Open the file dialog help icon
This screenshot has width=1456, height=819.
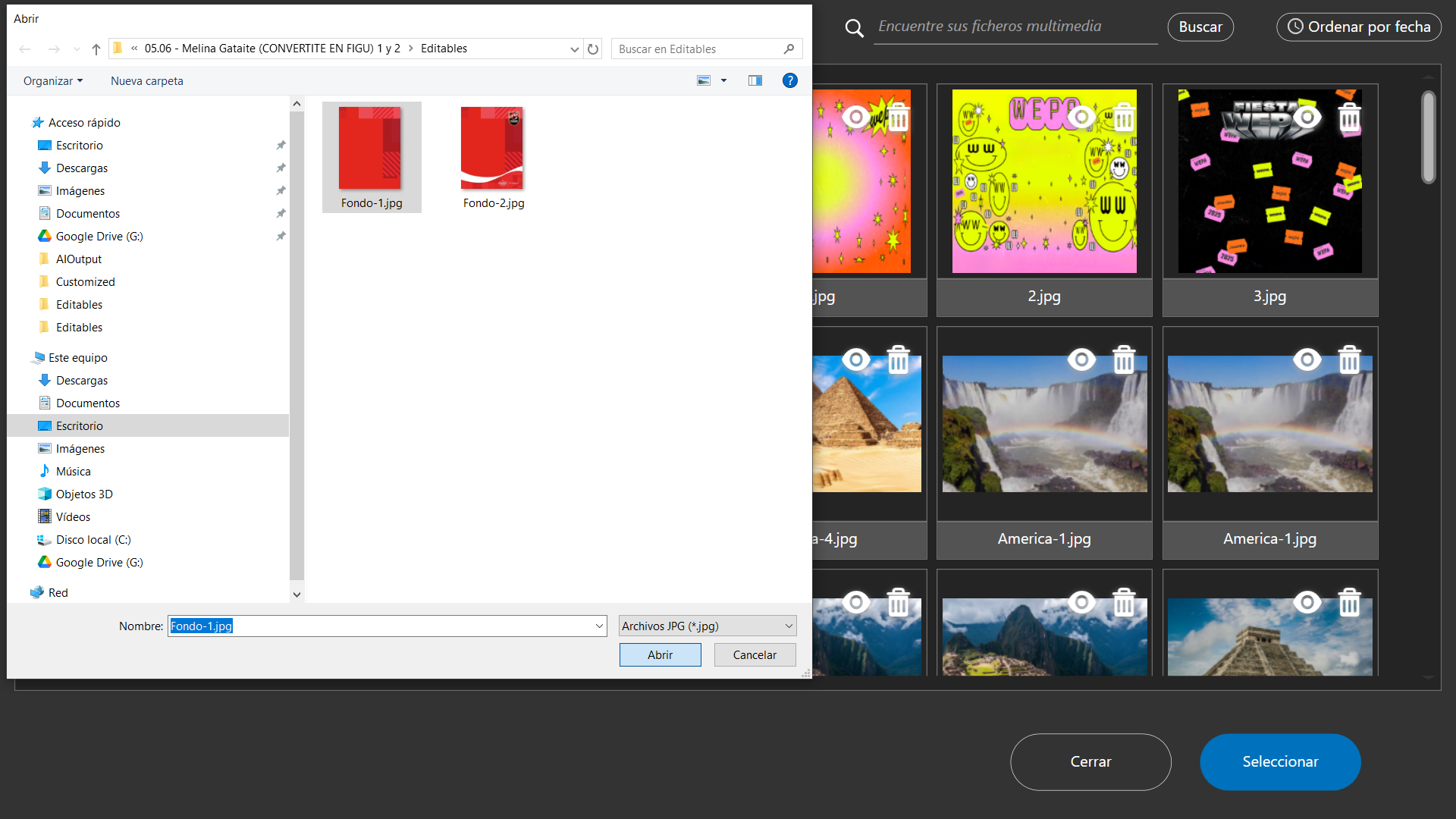tap(789, 80)
